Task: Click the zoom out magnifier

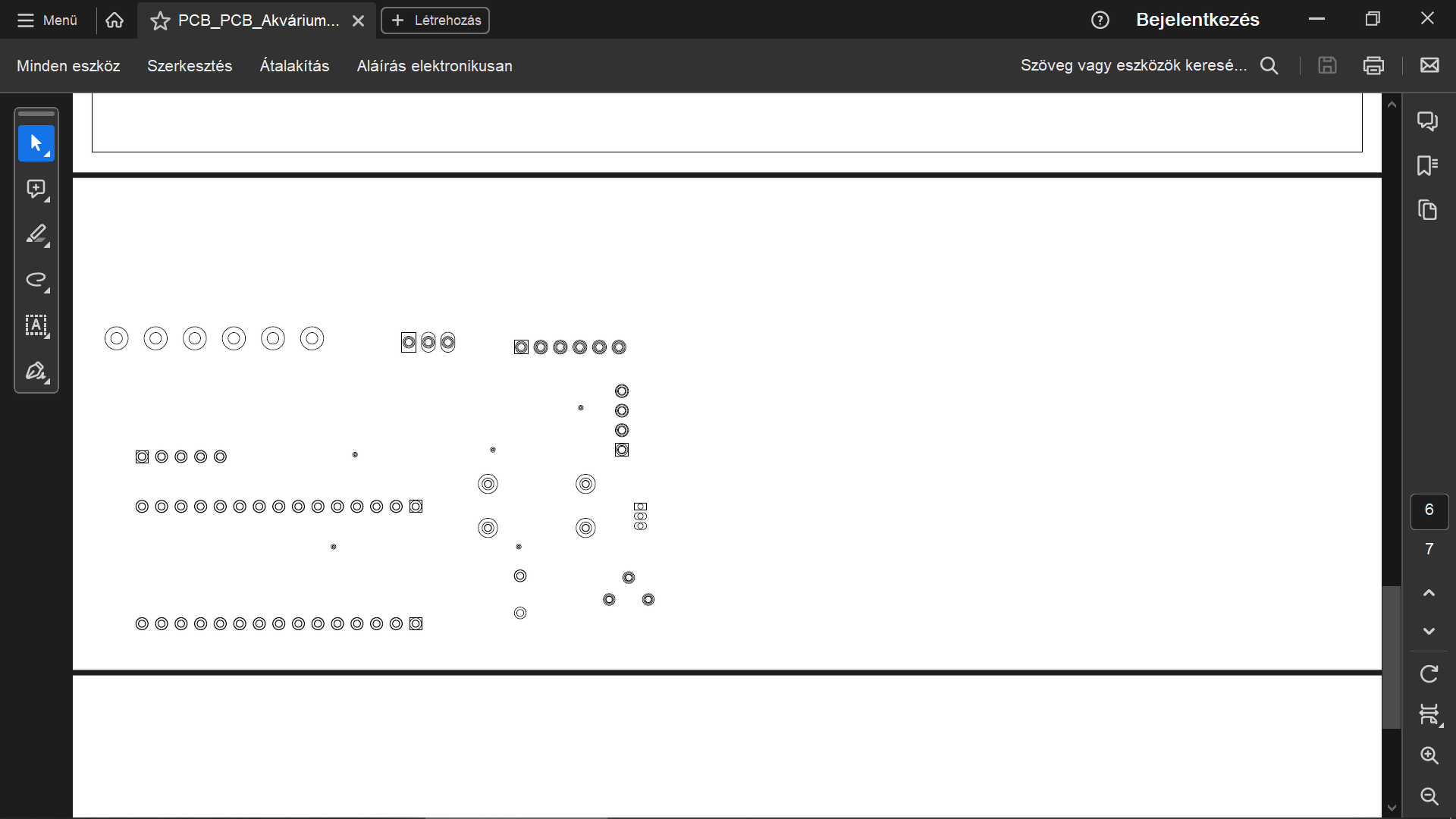Action: (x=1429, y=795)
